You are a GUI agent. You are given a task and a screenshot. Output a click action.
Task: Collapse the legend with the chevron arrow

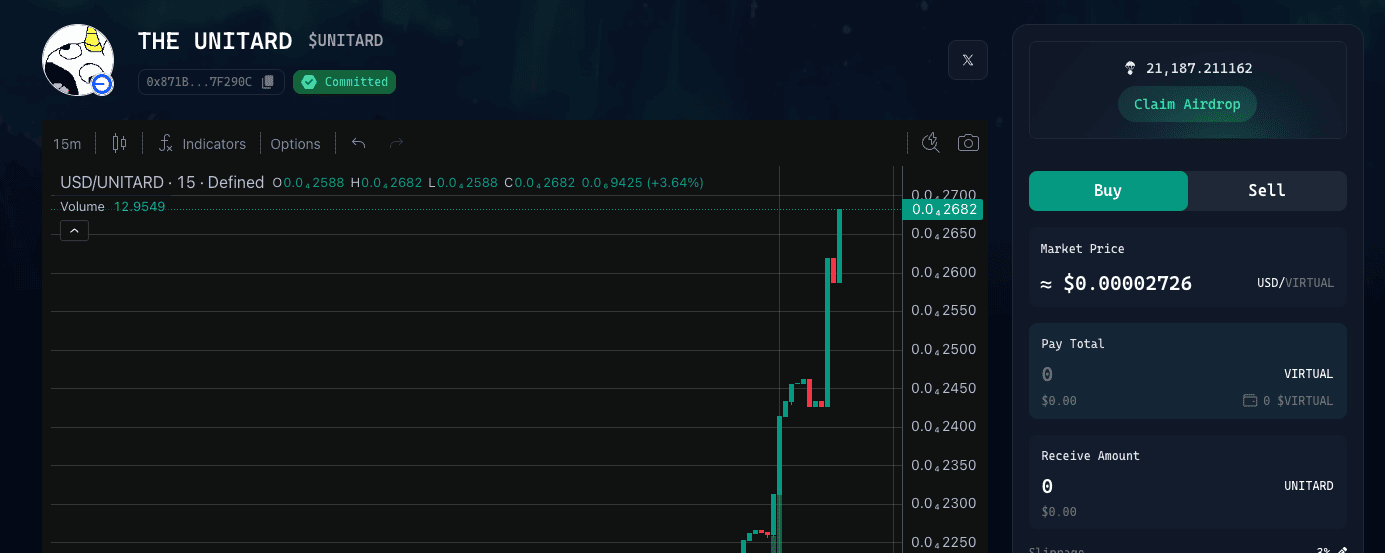pos(74,231)
